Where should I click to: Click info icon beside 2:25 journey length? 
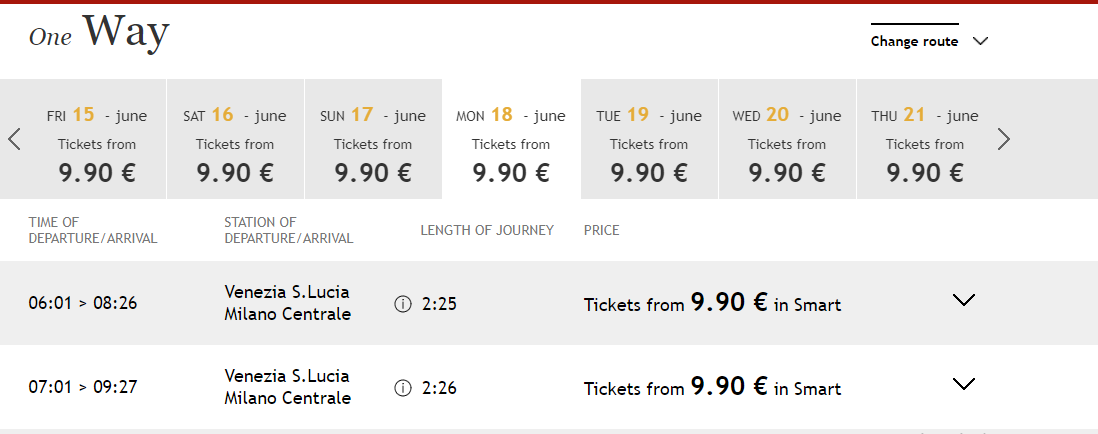point(403,304)
